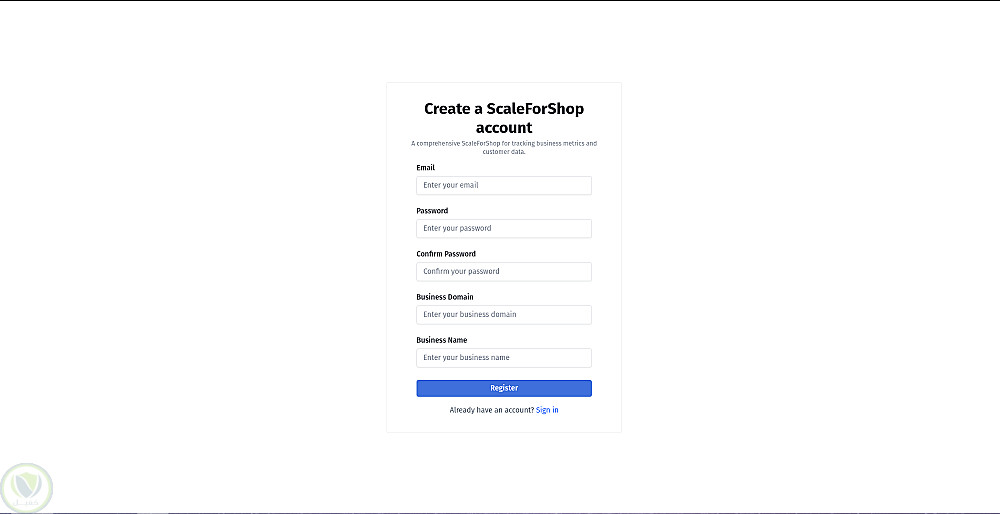Click the Business Domain label

point(445,297)
